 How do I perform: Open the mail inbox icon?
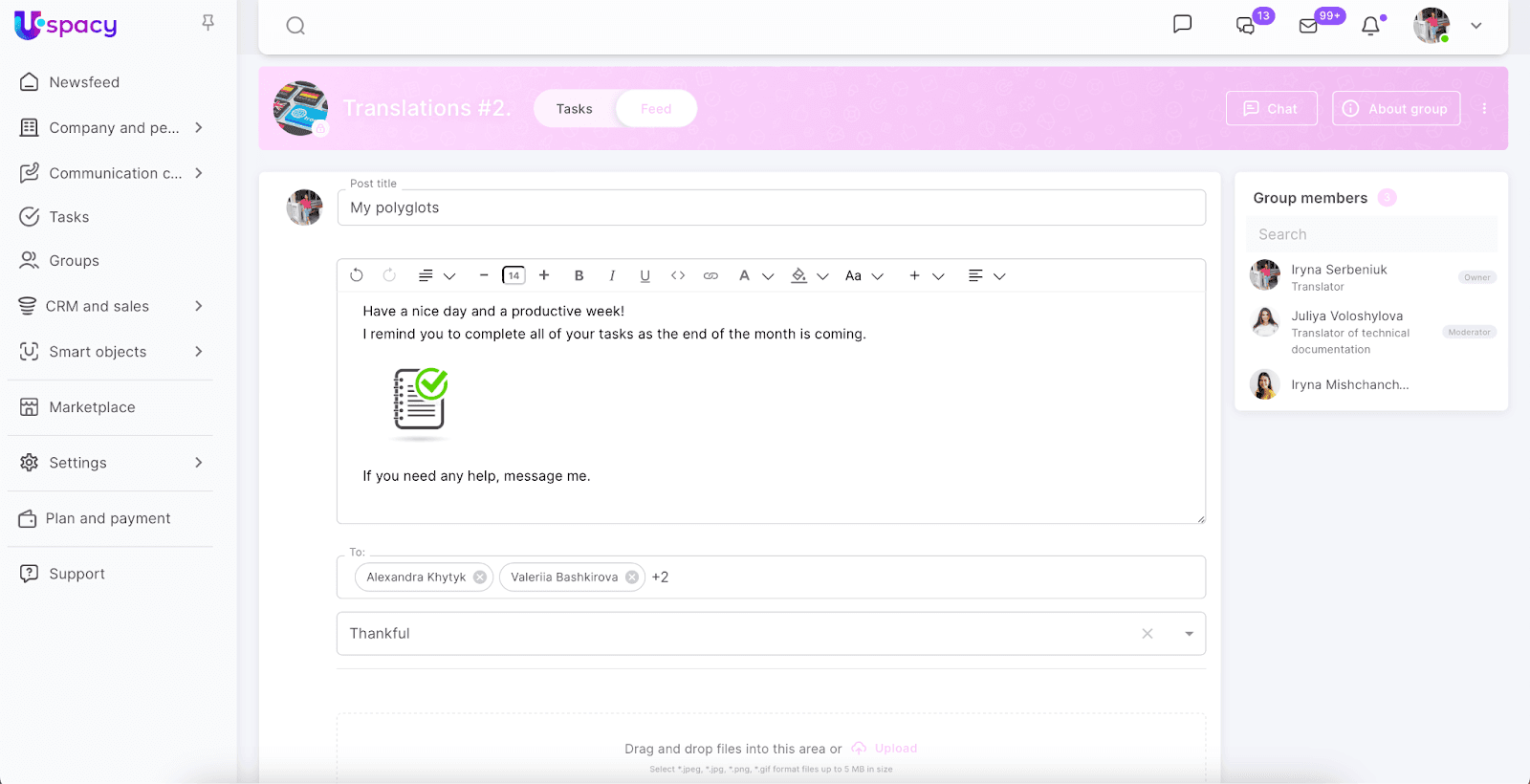(1308, 26)
